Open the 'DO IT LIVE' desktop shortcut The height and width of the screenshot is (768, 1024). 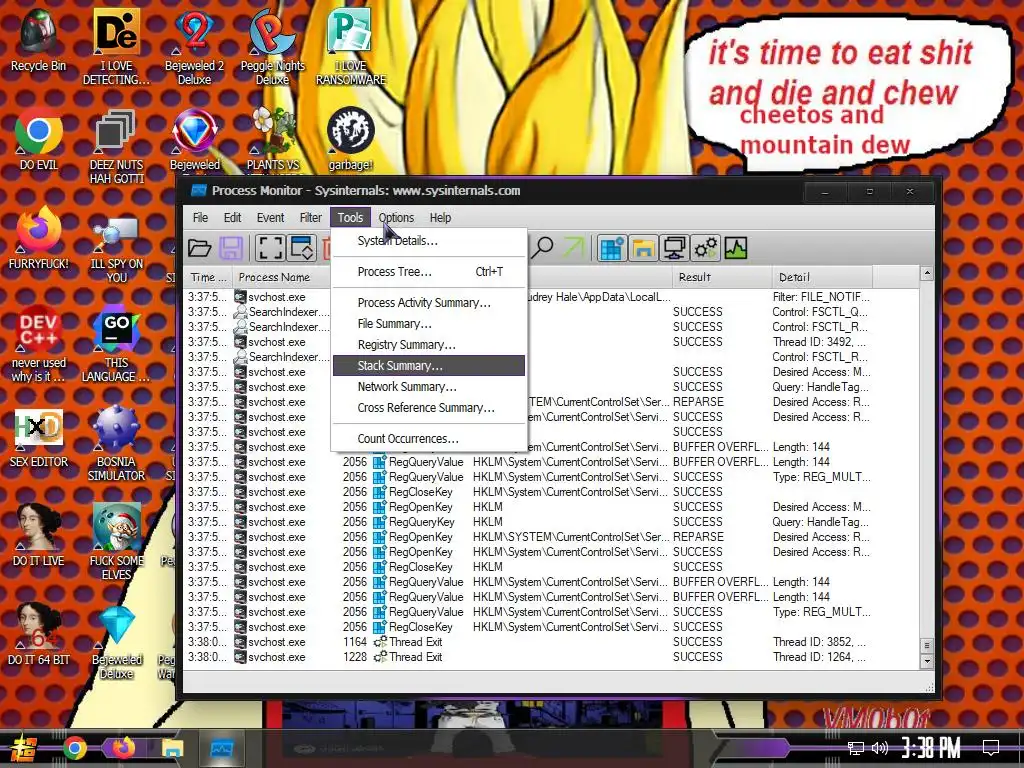39,536
